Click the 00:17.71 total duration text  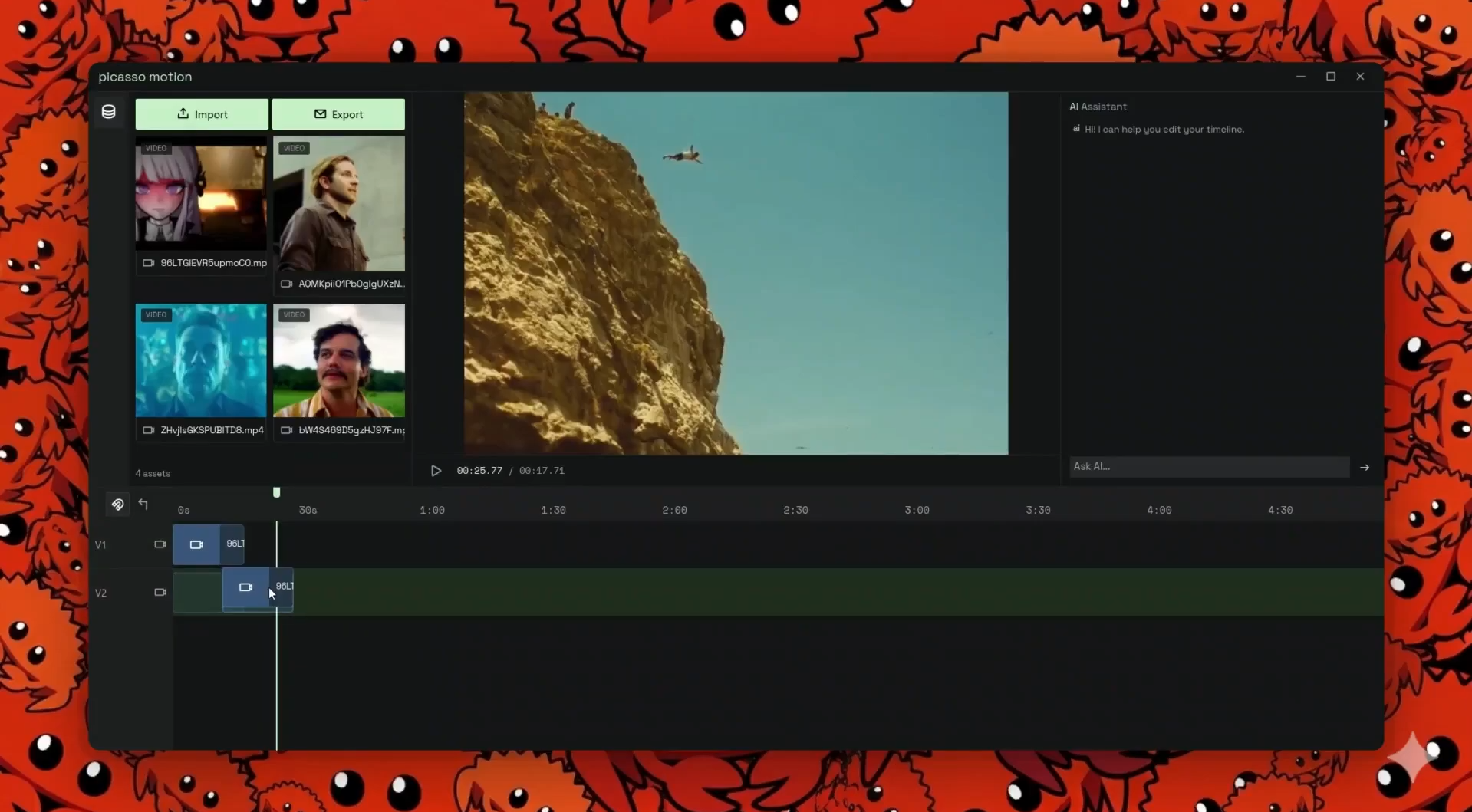[542, 471]
